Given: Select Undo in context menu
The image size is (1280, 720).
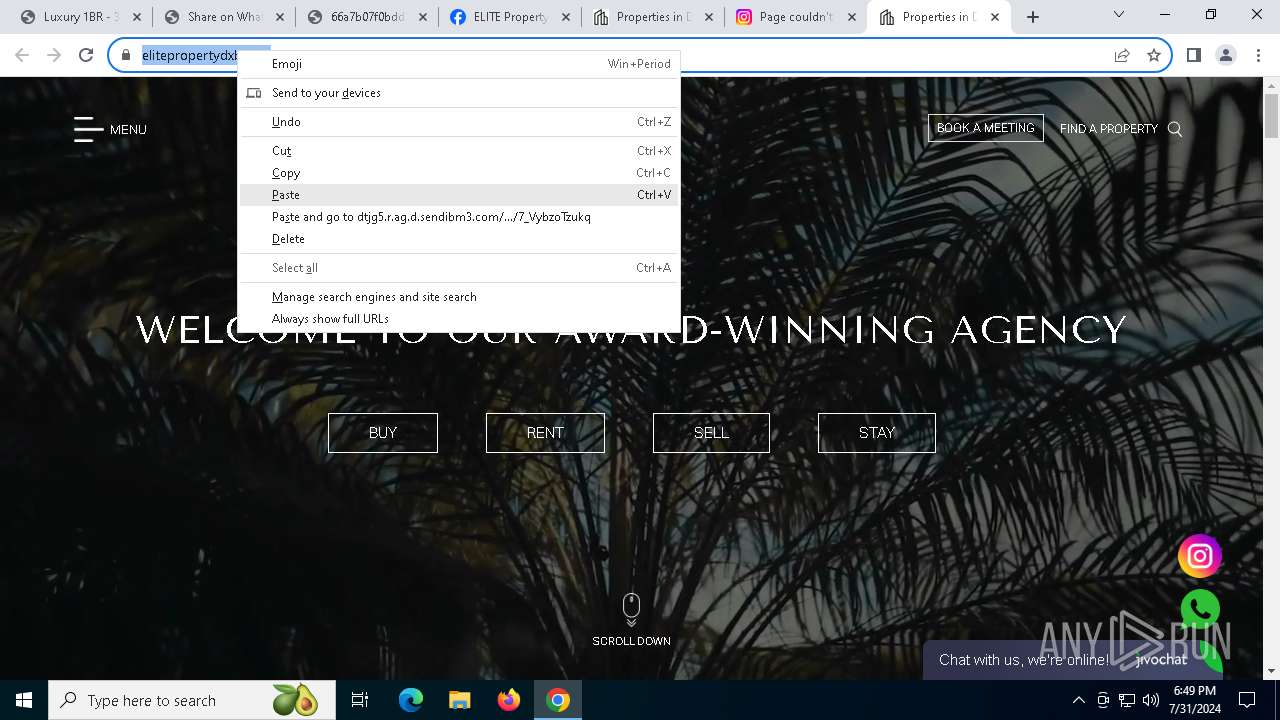Looking at the screenshot, I should (459, 122).
